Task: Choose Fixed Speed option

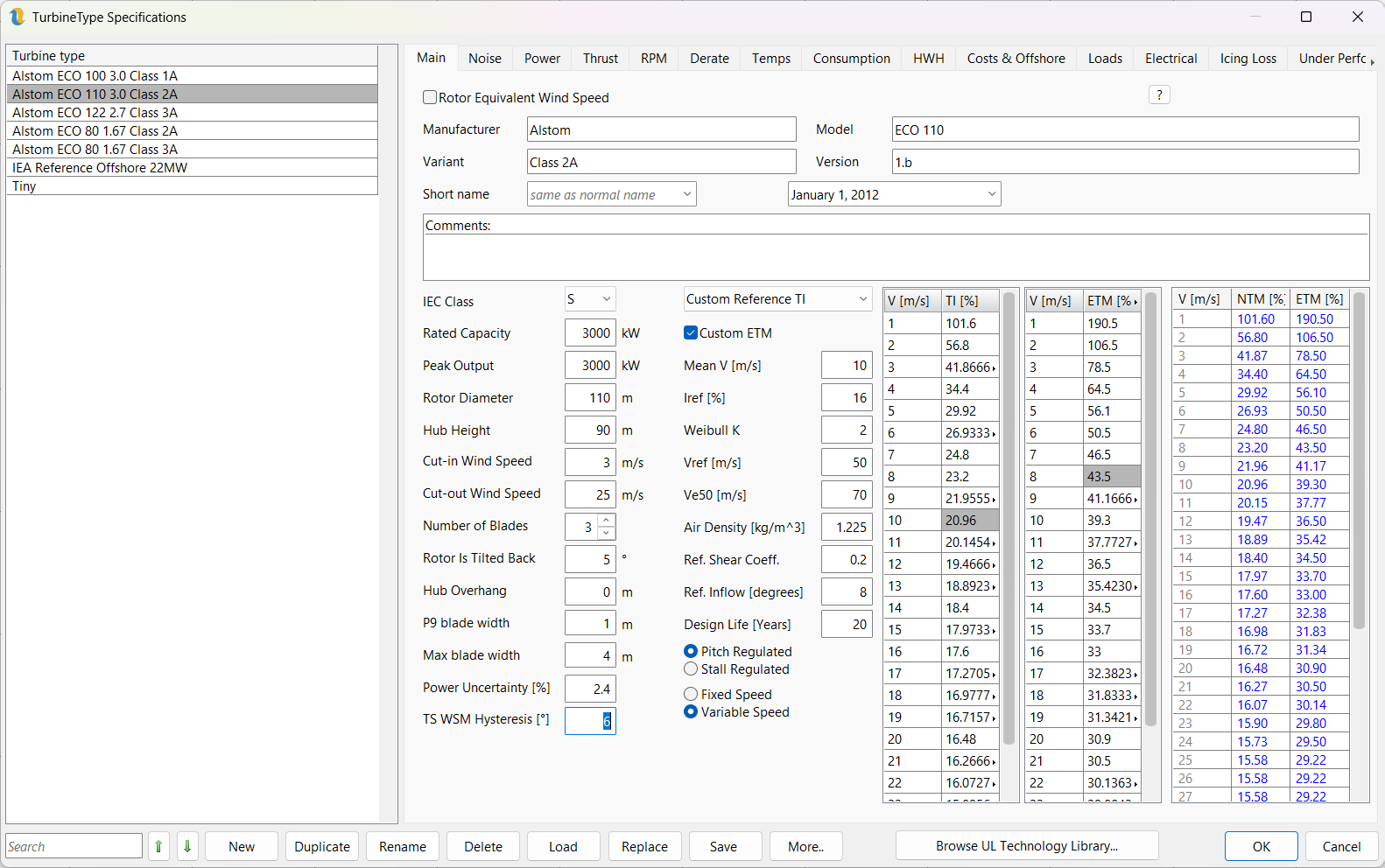Action: 691,694
